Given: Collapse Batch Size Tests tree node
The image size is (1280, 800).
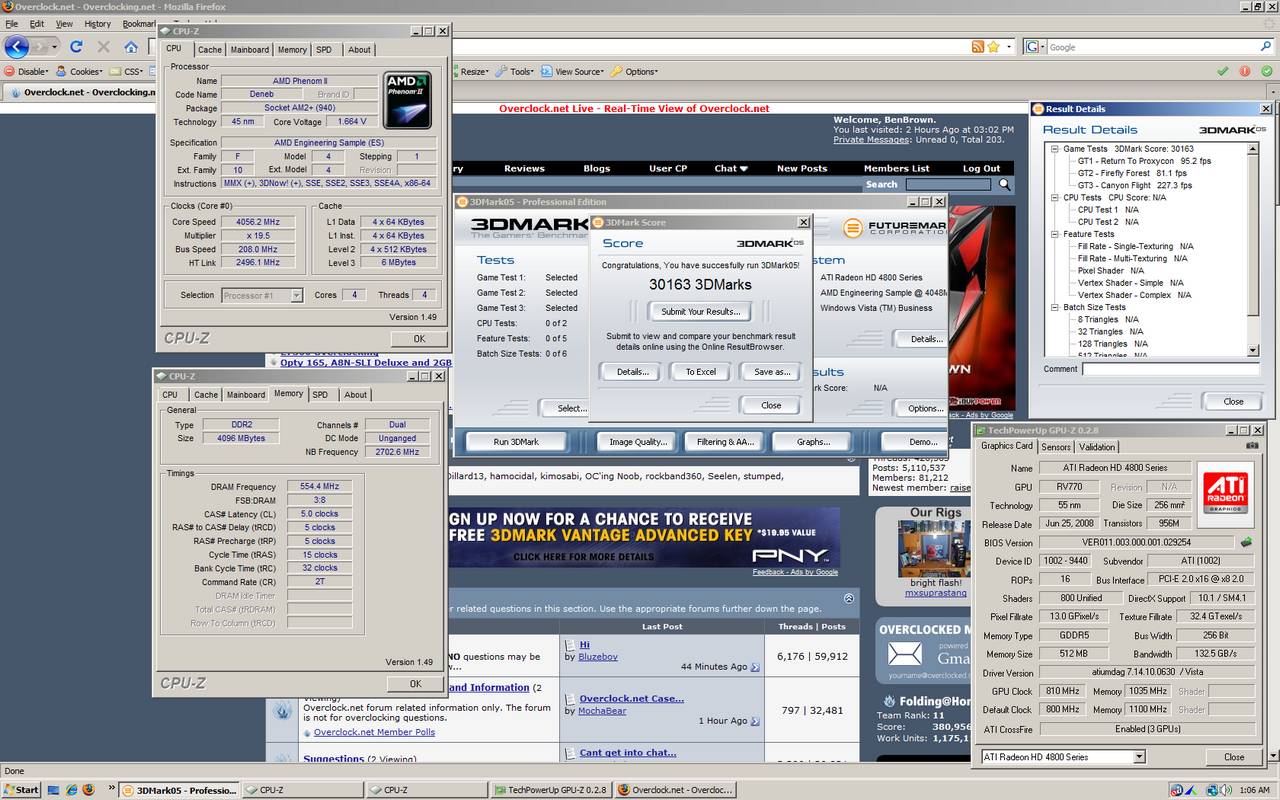Looking at the screenshot, I should [1054, 307].
